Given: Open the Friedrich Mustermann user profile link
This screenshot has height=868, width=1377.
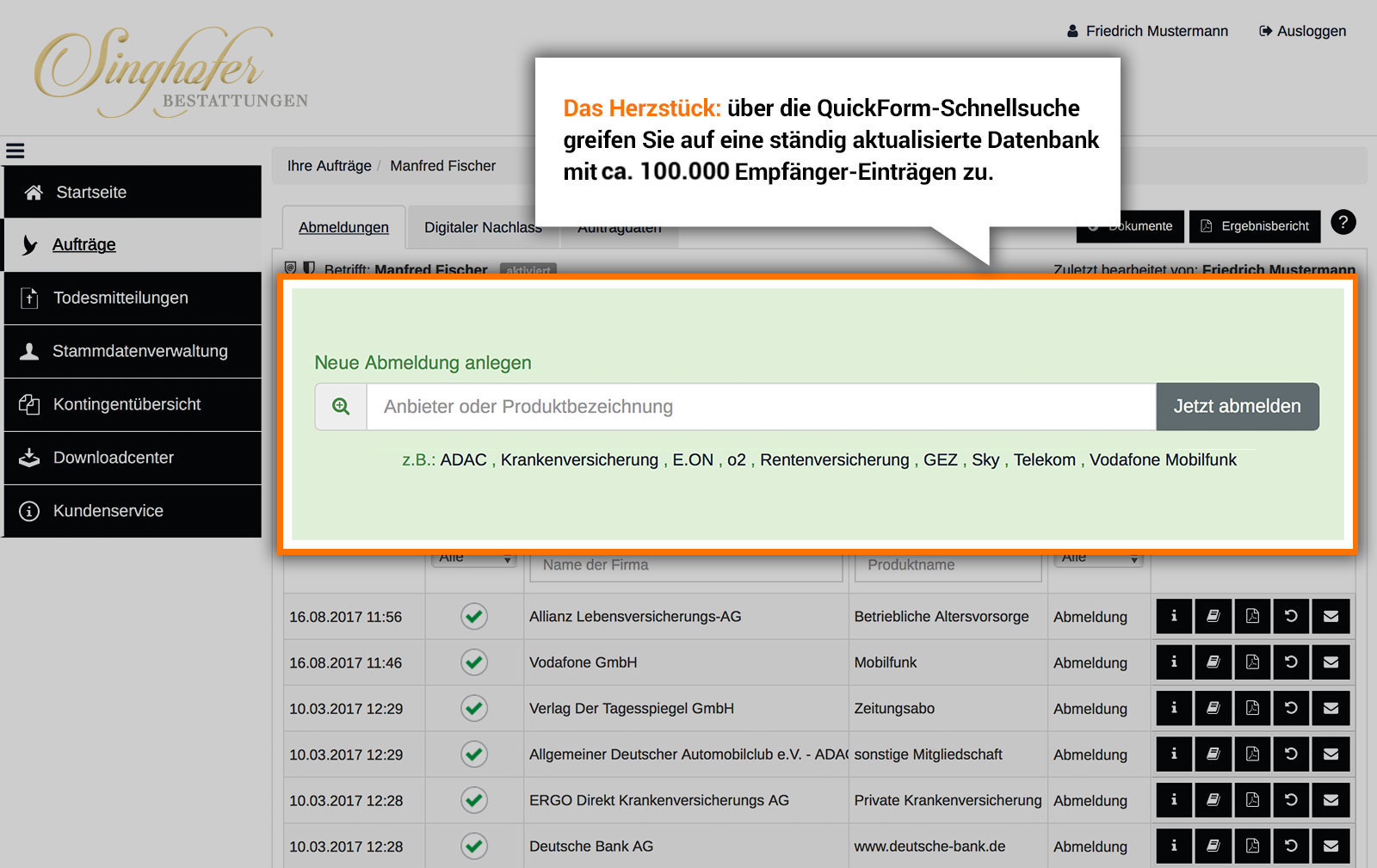Looking at the screenshot, I should pyautogui.click(x=1147, y=31).
